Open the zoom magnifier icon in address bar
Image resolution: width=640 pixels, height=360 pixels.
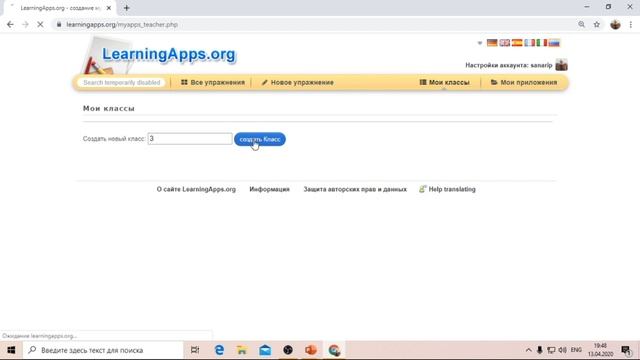click(582, 24)
